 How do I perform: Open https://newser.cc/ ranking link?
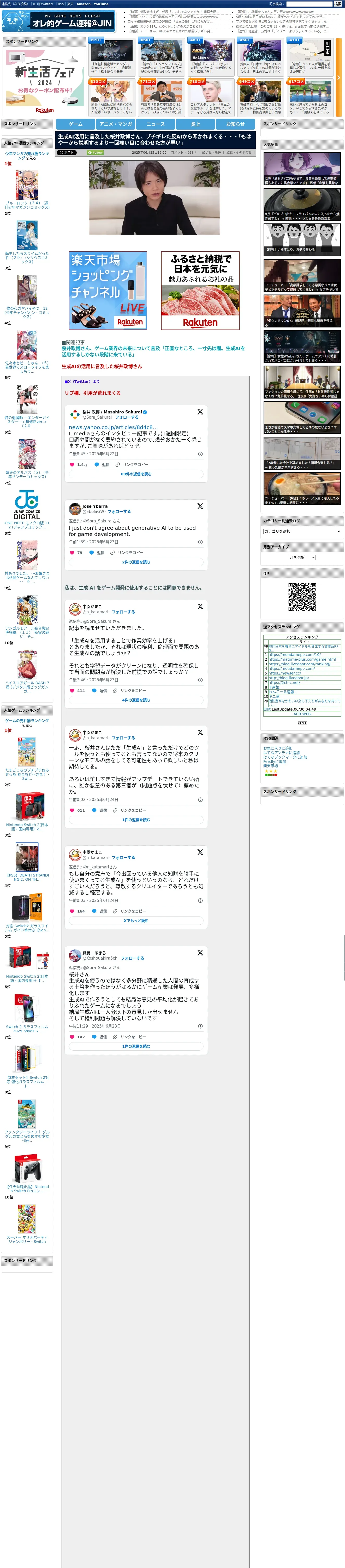[285, 673]
